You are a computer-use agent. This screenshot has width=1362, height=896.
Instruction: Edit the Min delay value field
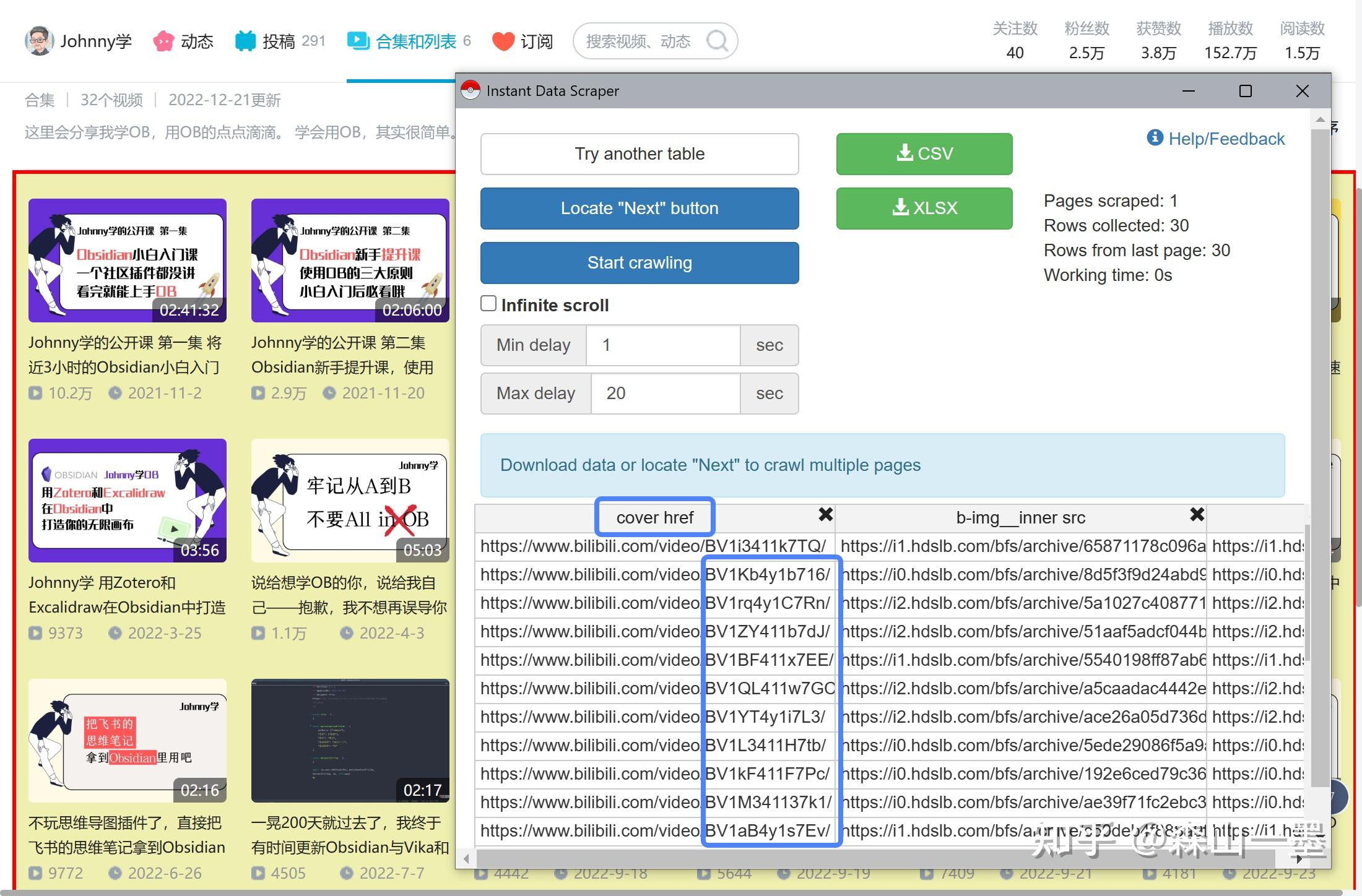pyautogui.click(x=662, y=345)
